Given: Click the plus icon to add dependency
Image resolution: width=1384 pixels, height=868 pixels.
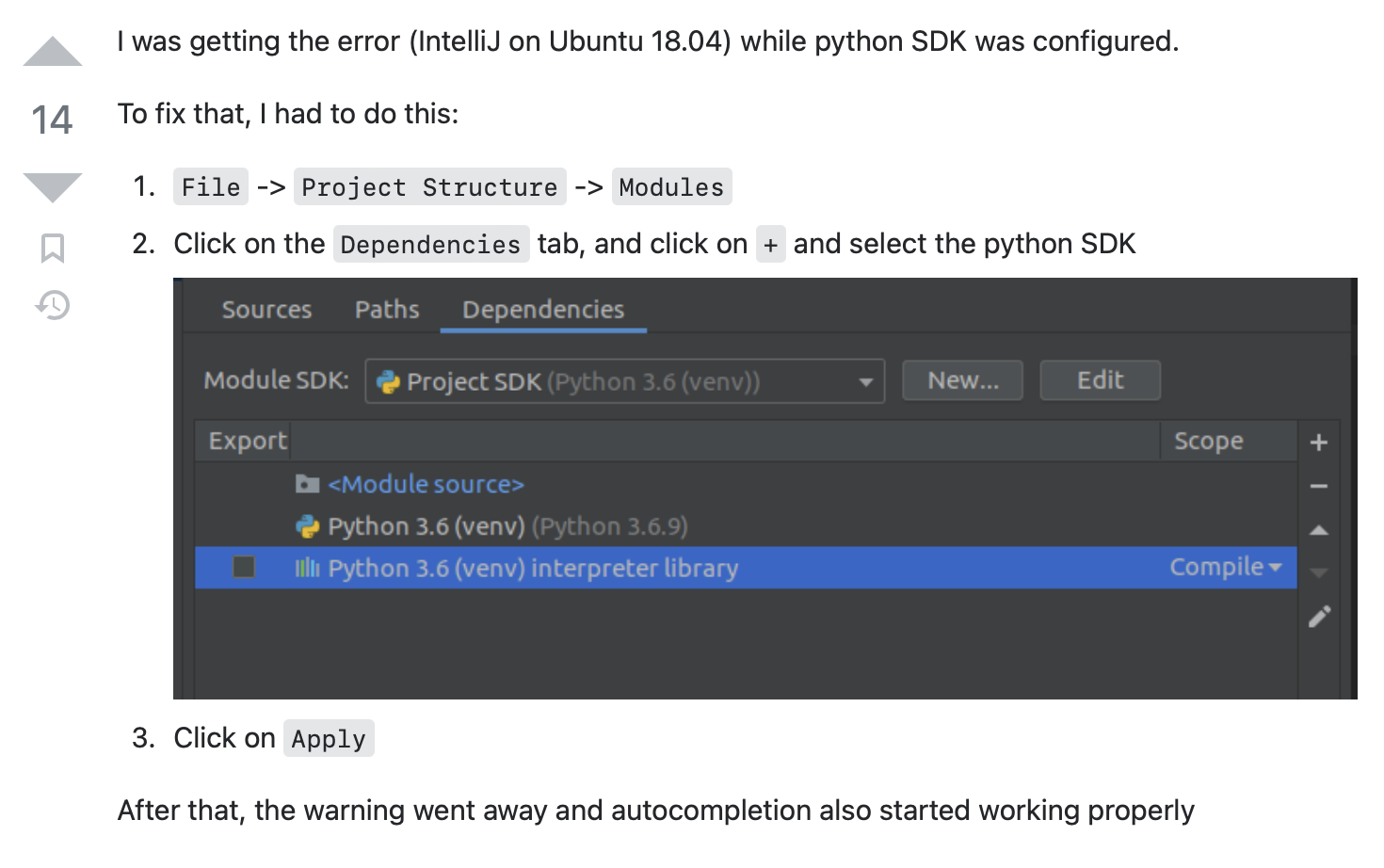Looking at the screenshot, I should [x=1319, y=442].
